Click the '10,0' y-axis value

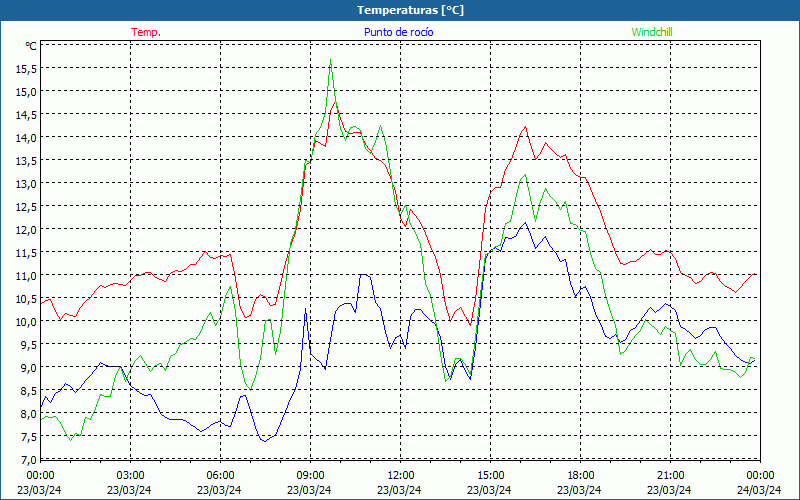pos(27,321)
